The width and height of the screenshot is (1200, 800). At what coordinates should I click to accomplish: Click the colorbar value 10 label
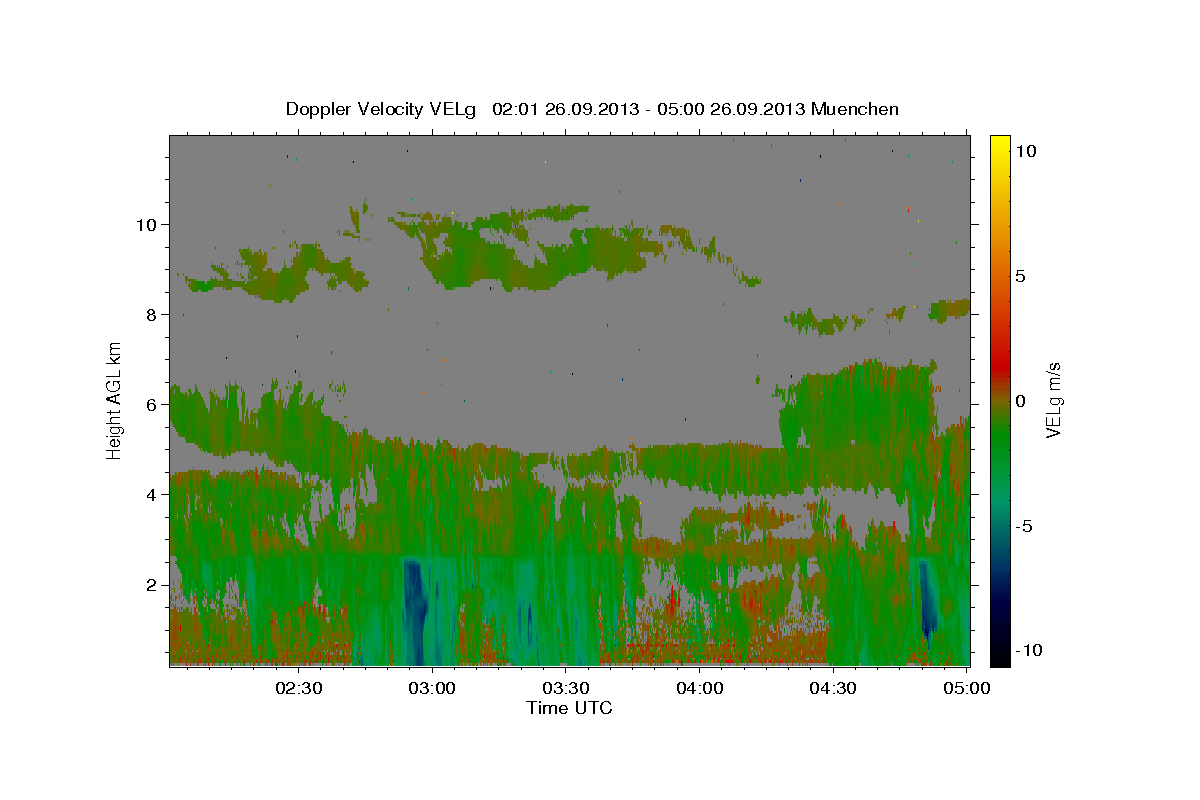tap(1025, 151)
